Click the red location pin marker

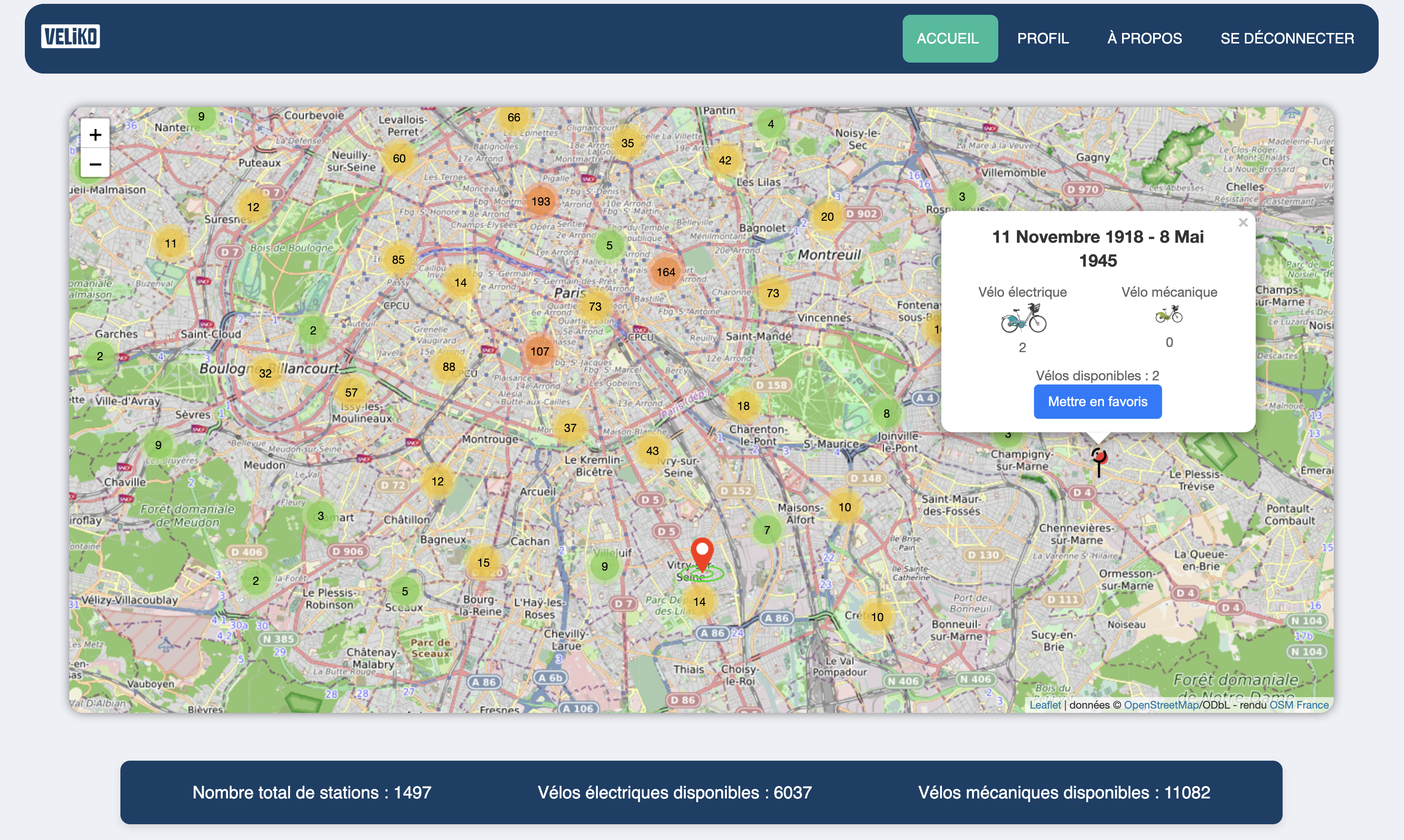pos(702,554)
